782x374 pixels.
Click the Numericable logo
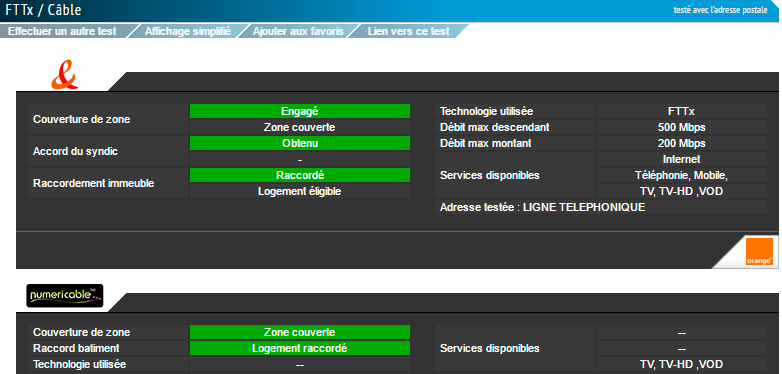(65, 296)
